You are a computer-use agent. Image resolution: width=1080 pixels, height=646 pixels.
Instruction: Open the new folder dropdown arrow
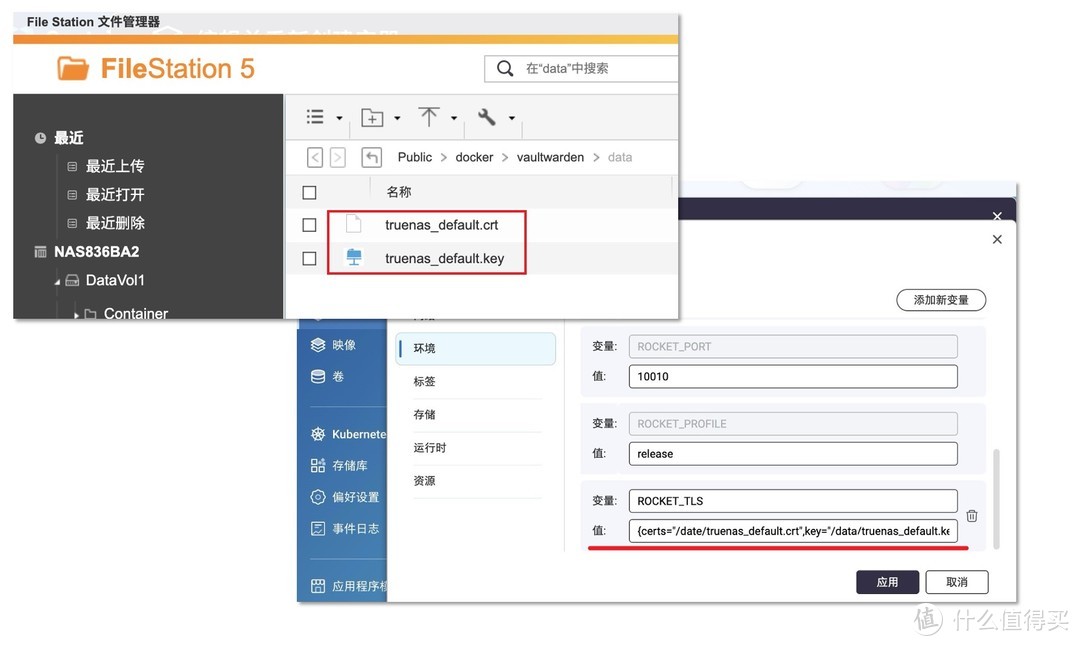tap(397, 118)
